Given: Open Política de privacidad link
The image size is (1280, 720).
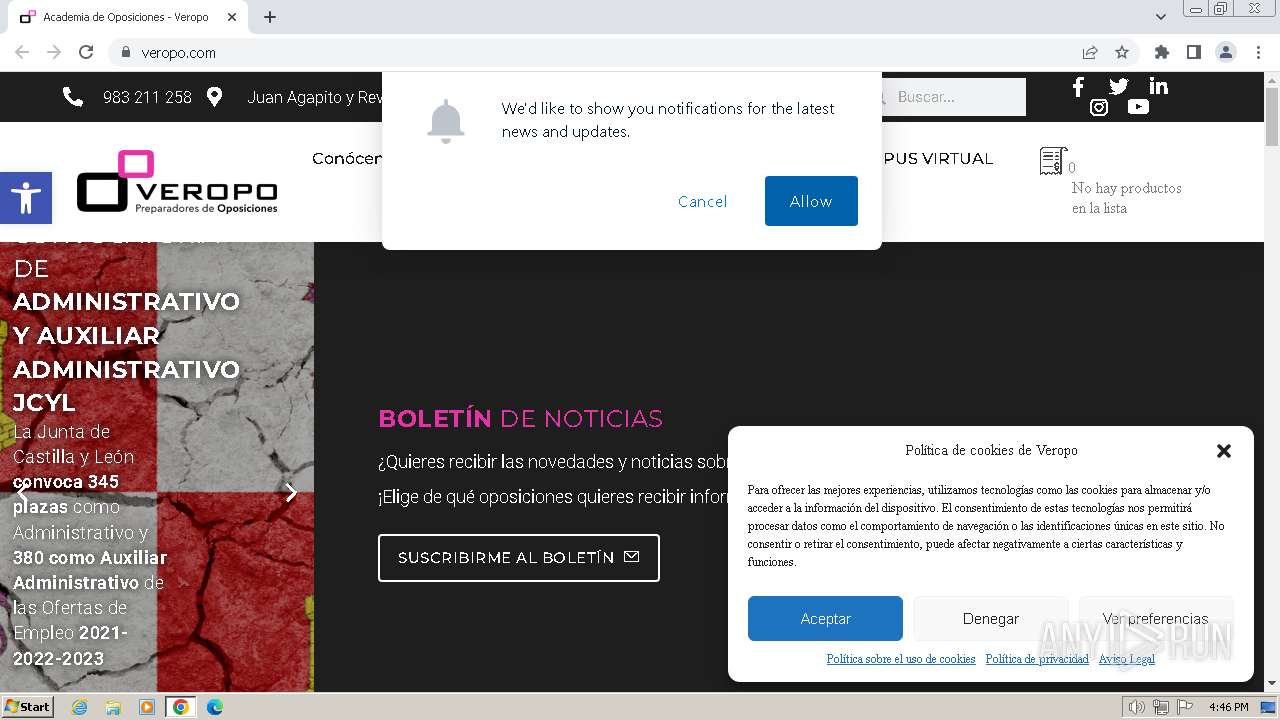Looking at the screenshot, I should pyautogui.click(x=1037, y=659).
